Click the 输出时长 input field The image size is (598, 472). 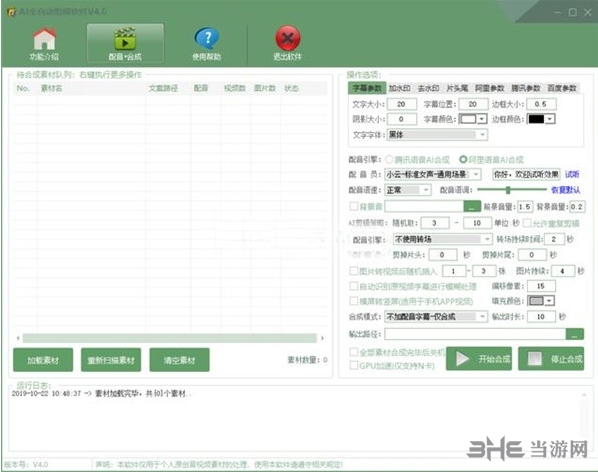tap(540, 316)
